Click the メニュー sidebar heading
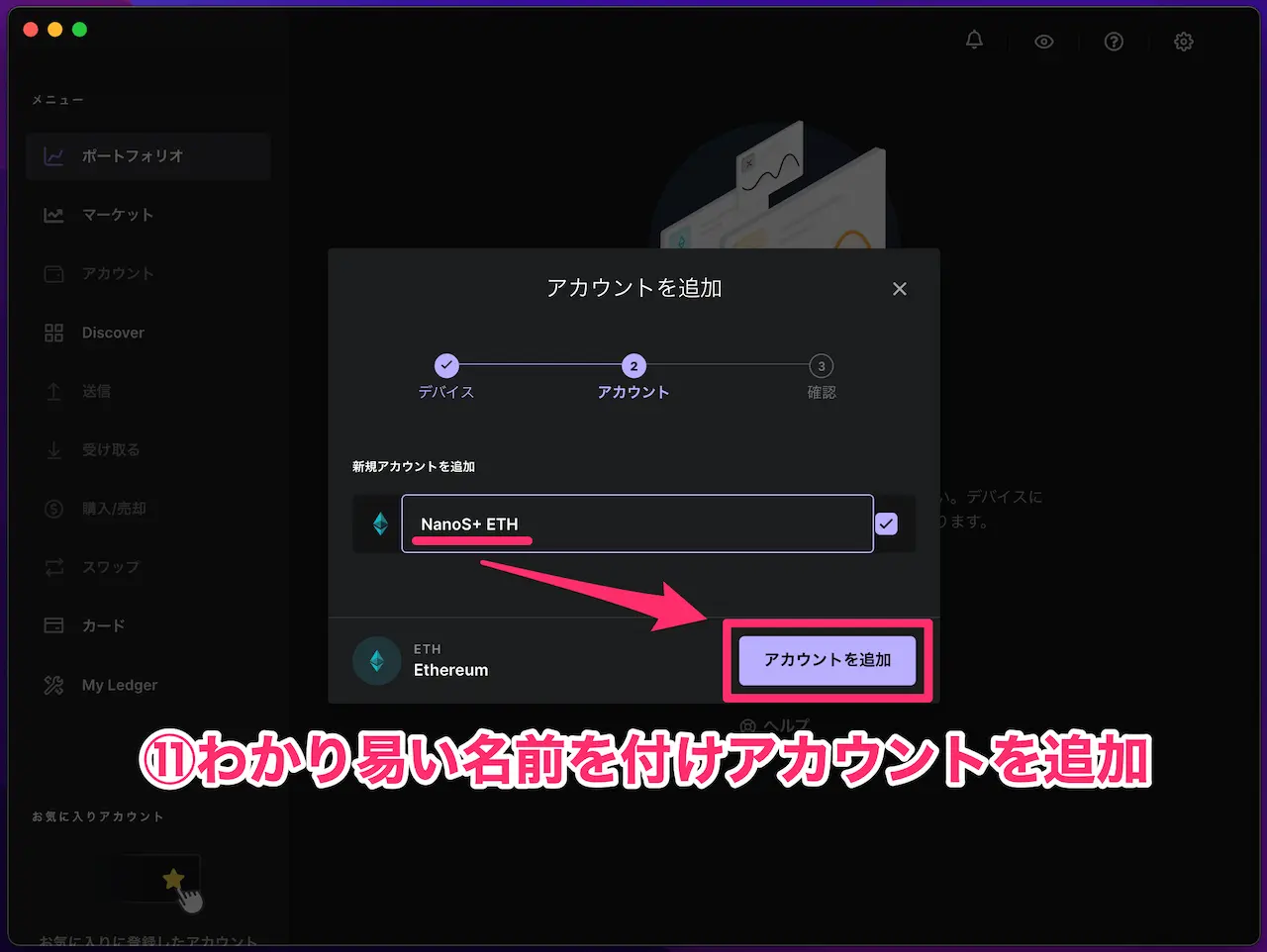The width and height of the screenshot is (1267, 952). (x=57, y=100)
